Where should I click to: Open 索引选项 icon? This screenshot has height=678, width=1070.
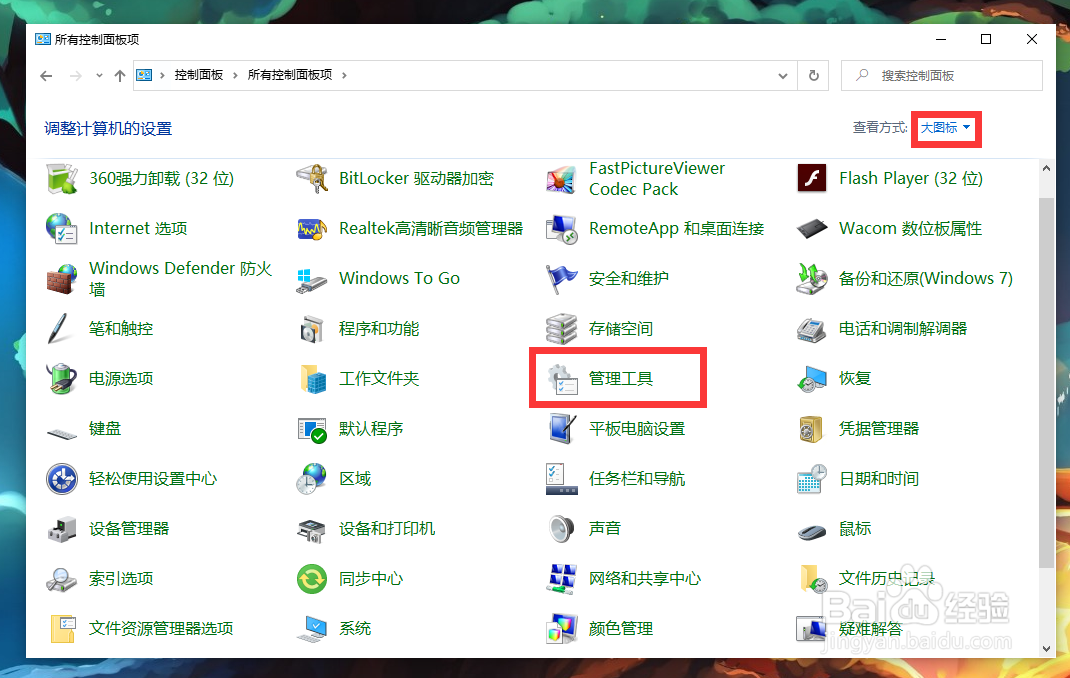[62, 579]
